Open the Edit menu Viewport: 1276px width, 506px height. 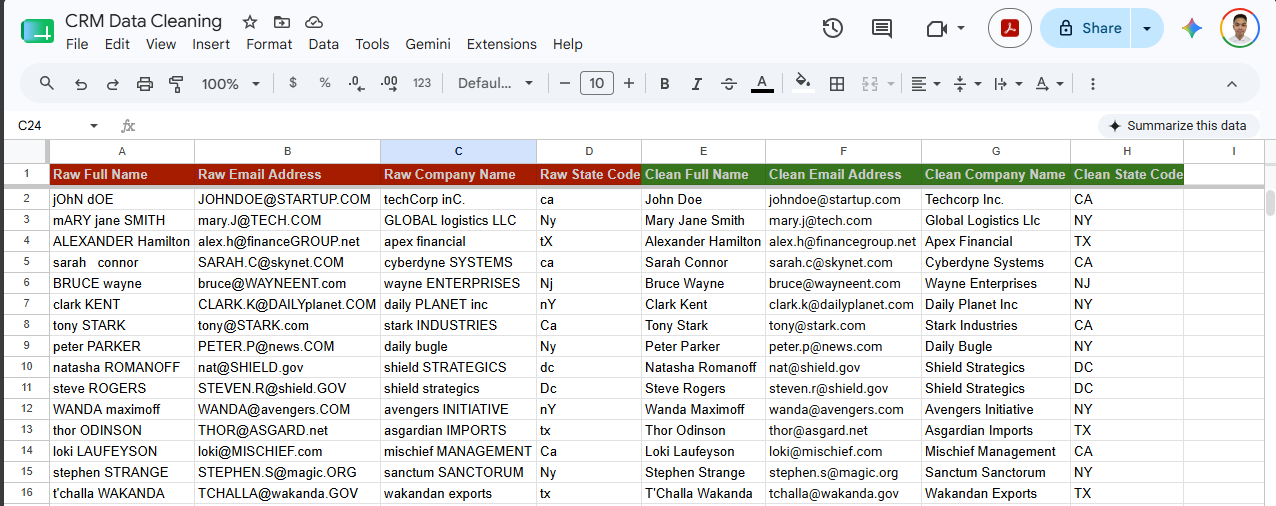tap(117, 44)
